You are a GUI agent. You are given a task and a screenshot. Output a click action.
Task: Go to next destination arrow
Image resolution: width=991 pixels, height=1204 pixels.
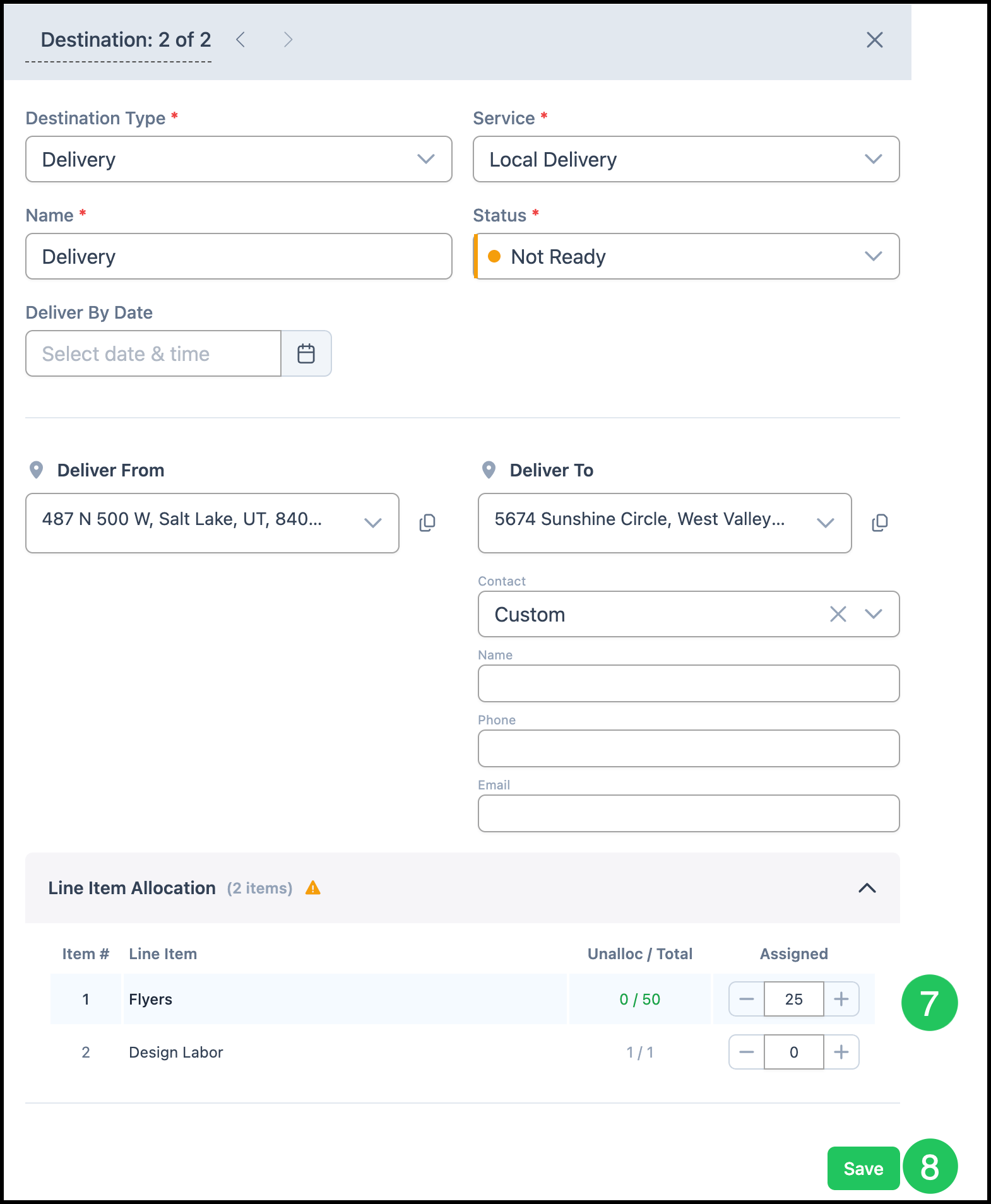click(x=288, y=40)
